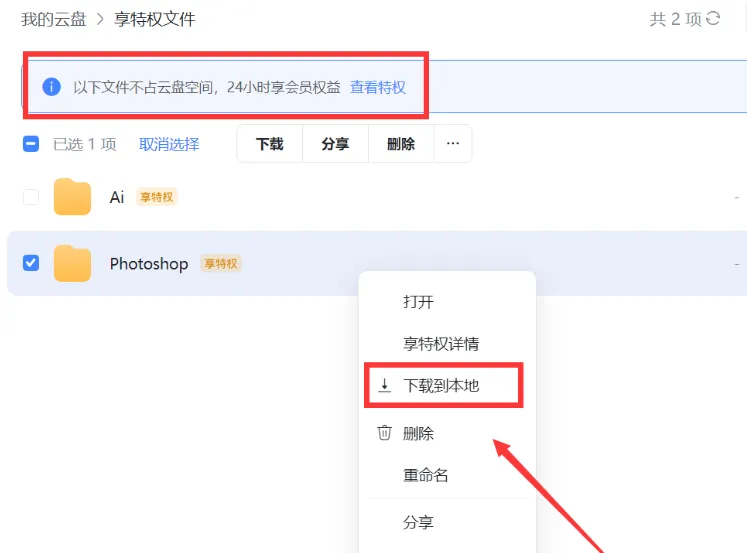Click the Ai folder name

[117, 197]
